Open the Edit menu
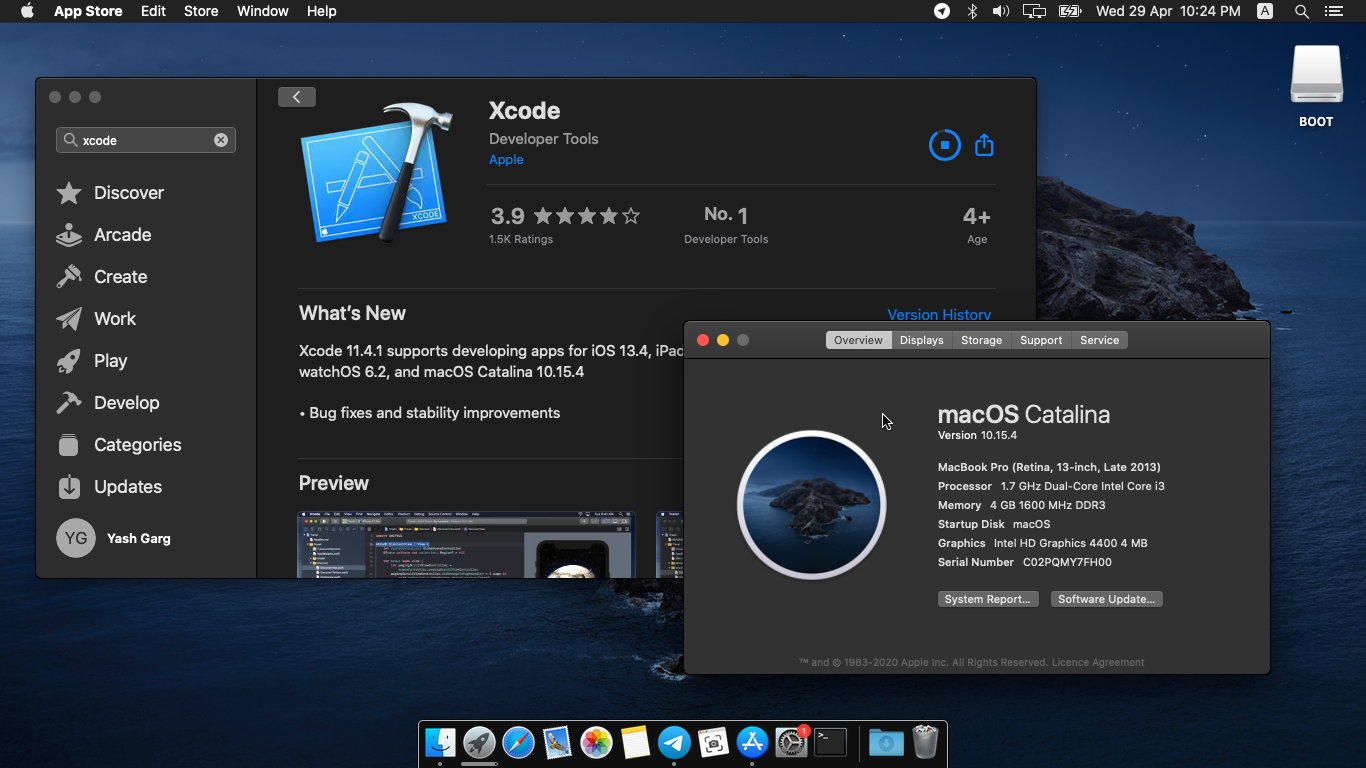The width and height of the screenshot is (1366, 768). [x=153, y=11]
